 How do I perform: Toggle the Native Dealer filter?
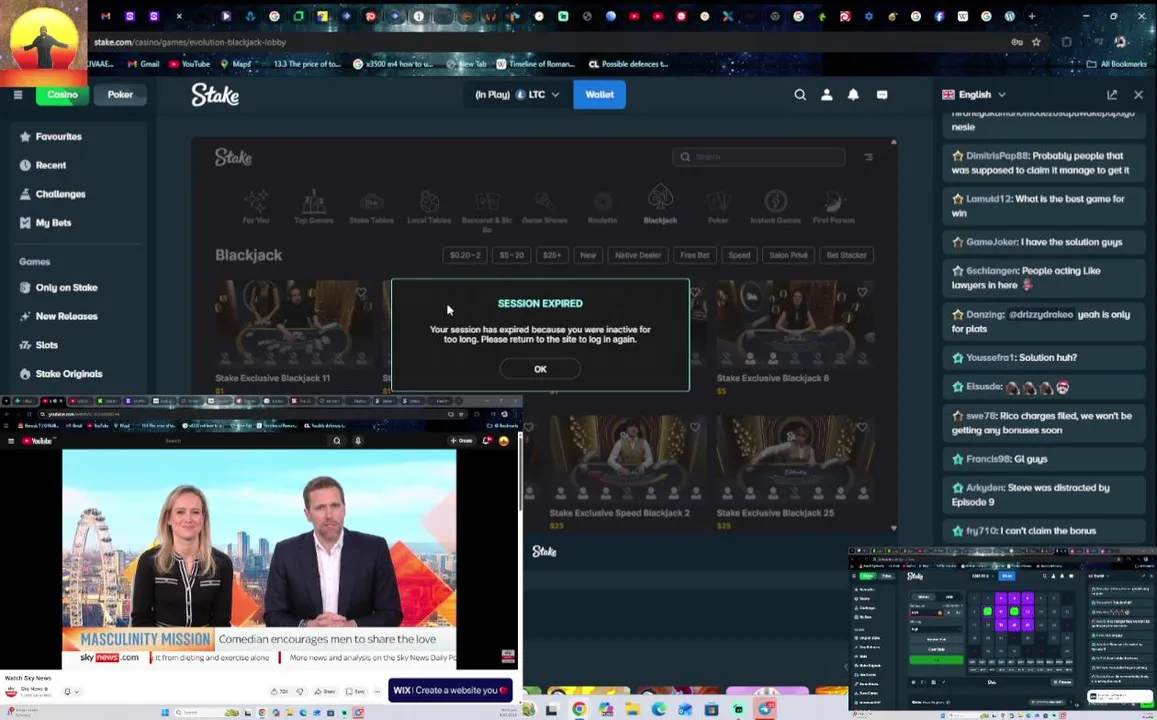638,255
